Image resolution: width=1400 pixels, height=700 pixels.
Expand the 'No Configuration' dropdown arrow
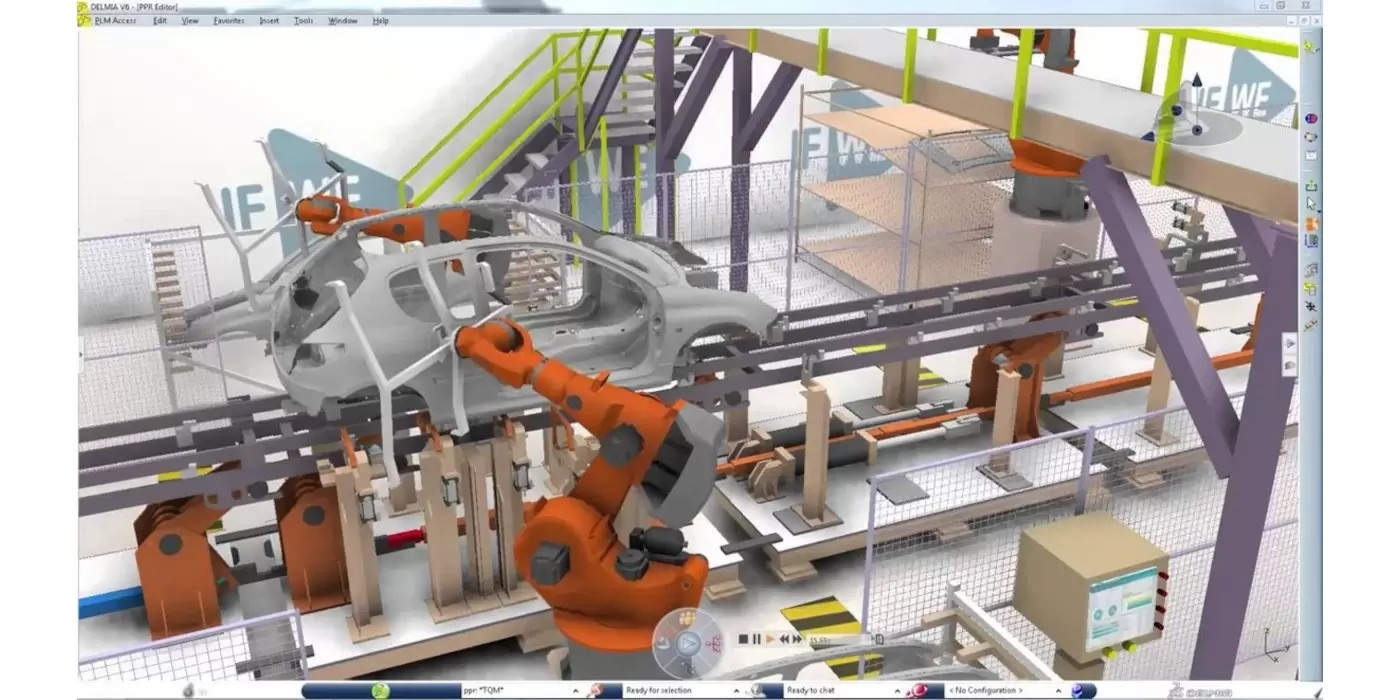pyautogui.click(x=1056, y=691)
